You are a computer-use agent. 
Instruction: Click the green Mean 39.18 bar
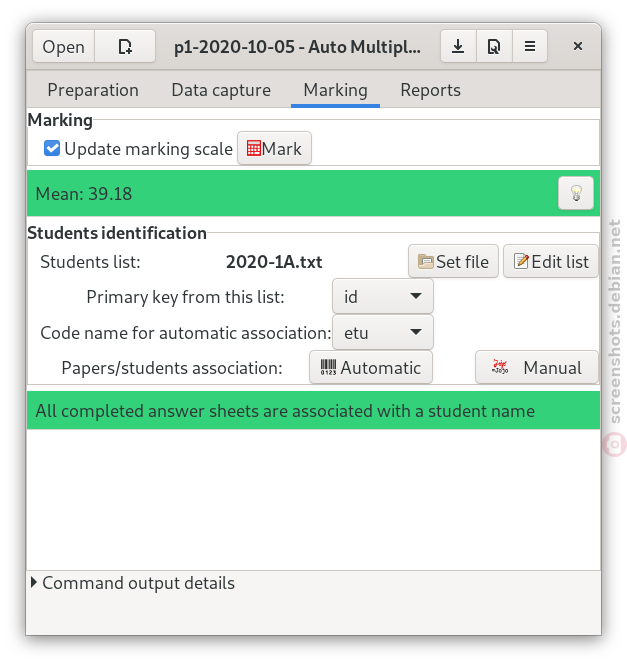point(313,193)
